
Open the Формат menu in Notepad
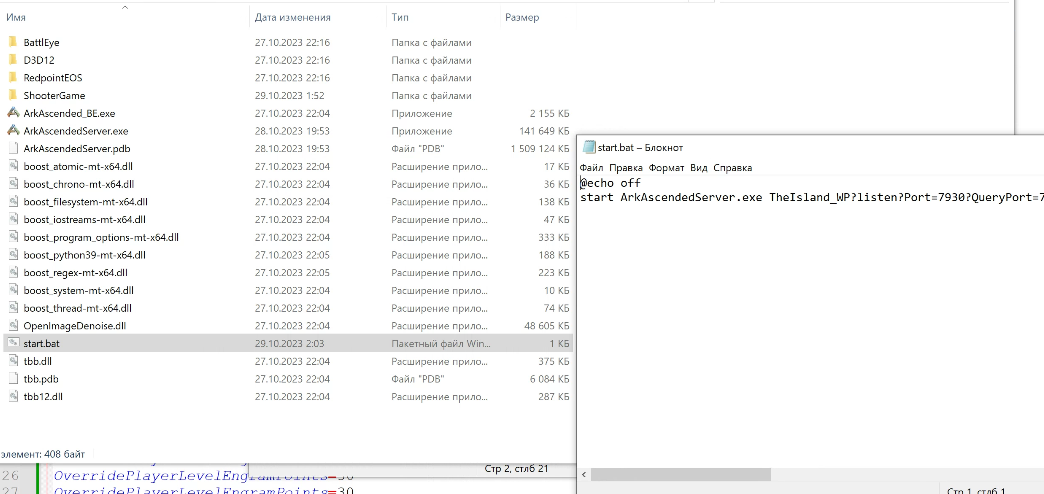(667, 168)
